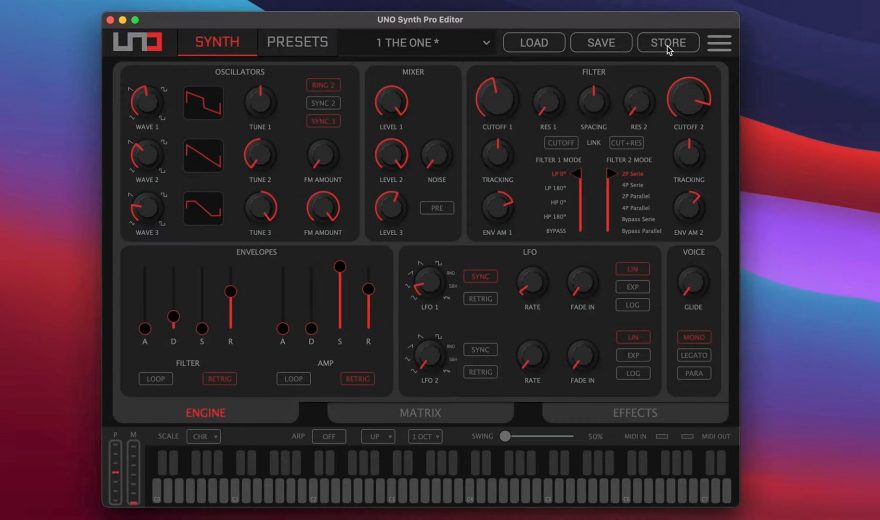This screenshot has width=880, height=520.
Task: Adjust the SWING slider handle
Action: tap(505, 436)
